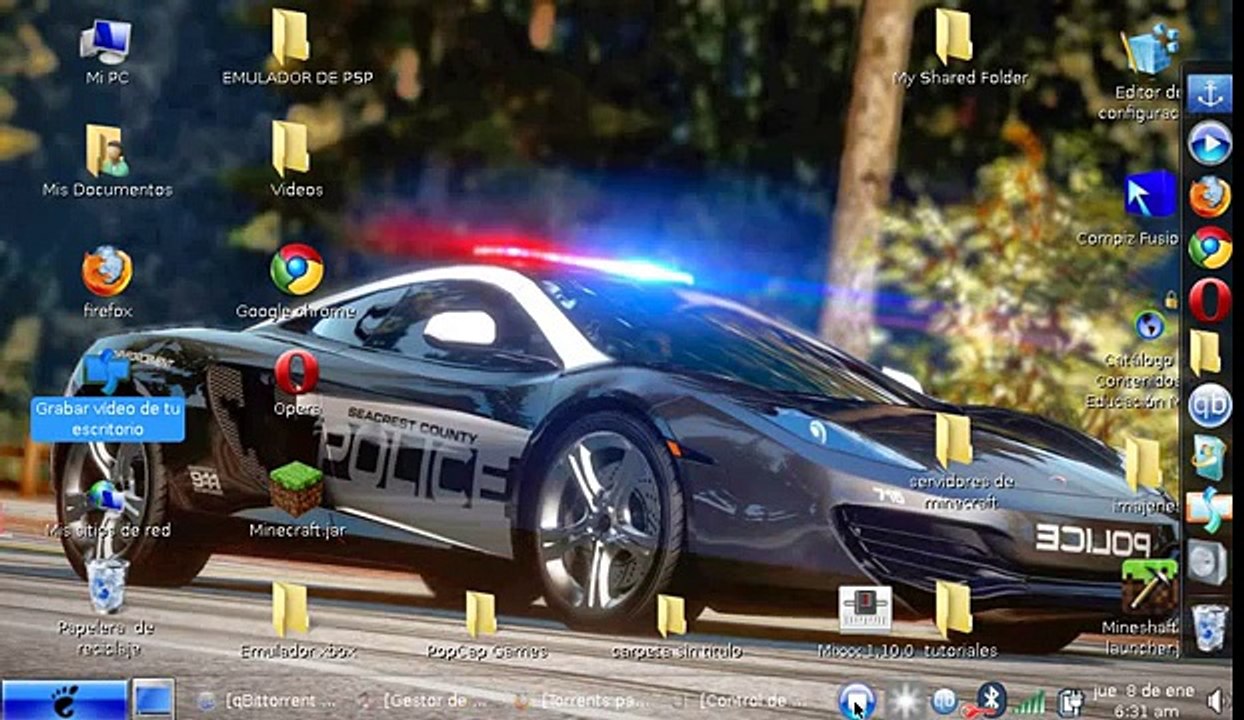Launch firefox desktop shortcut
Viewport: 1244px width, 720px height.
click(x=107, y=271)
